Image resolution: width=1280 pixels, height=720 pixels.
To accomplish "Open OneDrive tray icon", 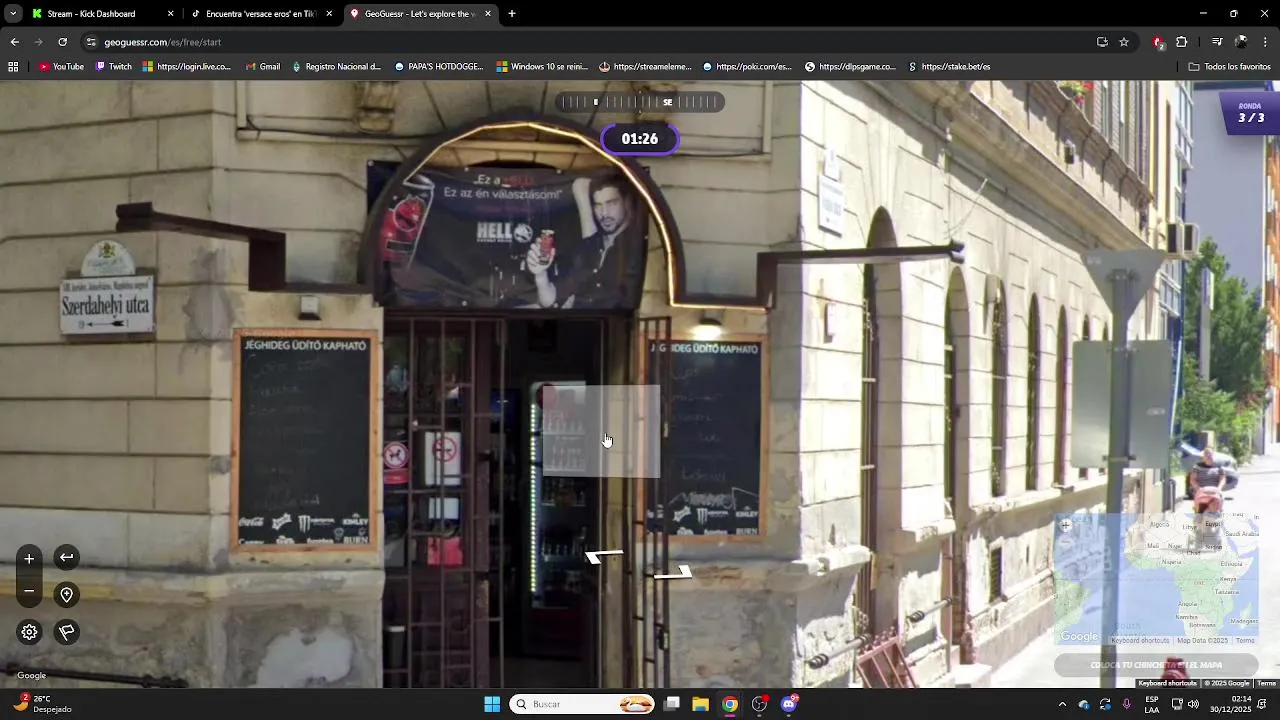I will pyautogui.click(x=1084, y=704).
